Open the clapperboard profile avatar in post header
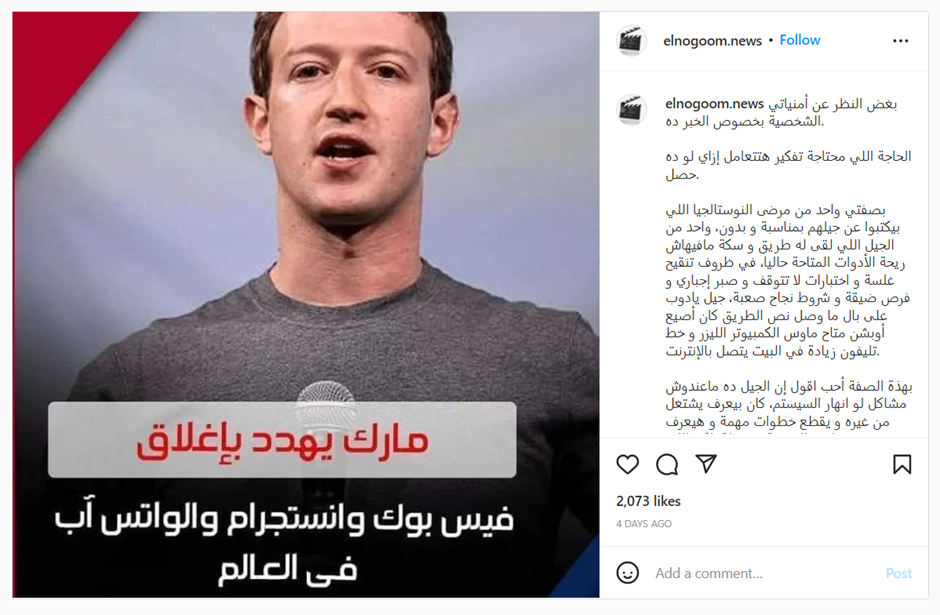The height and width of the screenshot is (615, 940). [x=631, y=41]
